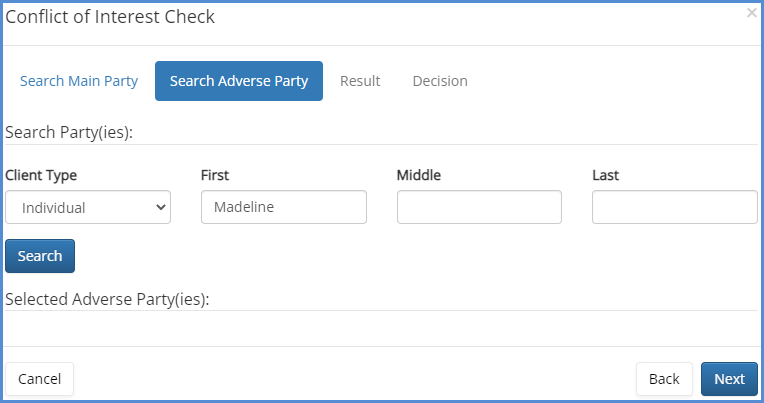This screenshot has width=764, height=403.
Task: Switch to the Search Main Party tab
Action: coord(79,81)
